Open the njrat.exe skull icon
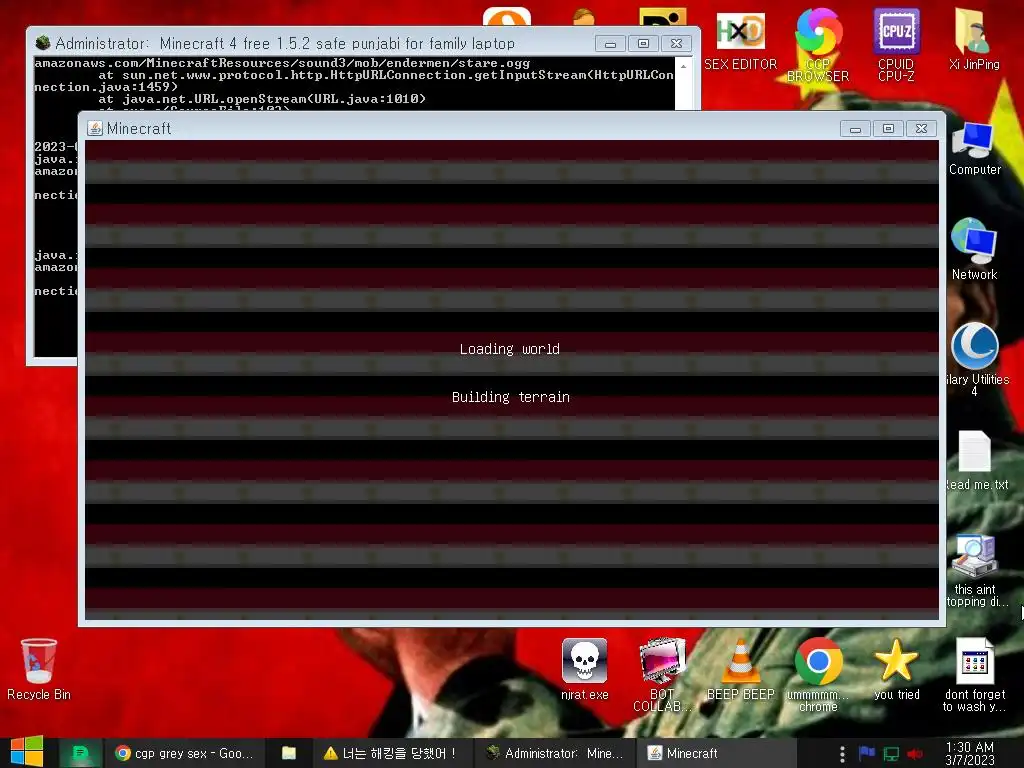This screenshot has width=1024, height=768. point(584,669)
